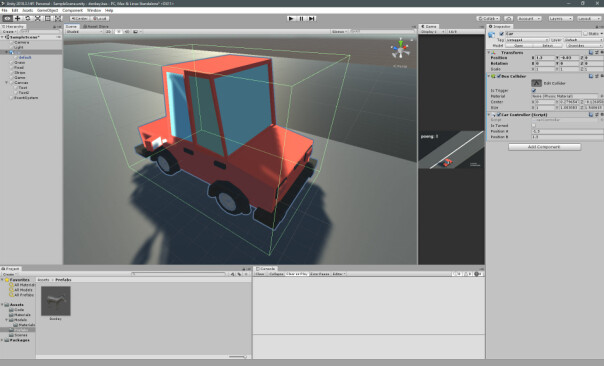Viewport: 604px width, 366px height.
Task: Click Console Clear button
Action: (x=260, y=274)
